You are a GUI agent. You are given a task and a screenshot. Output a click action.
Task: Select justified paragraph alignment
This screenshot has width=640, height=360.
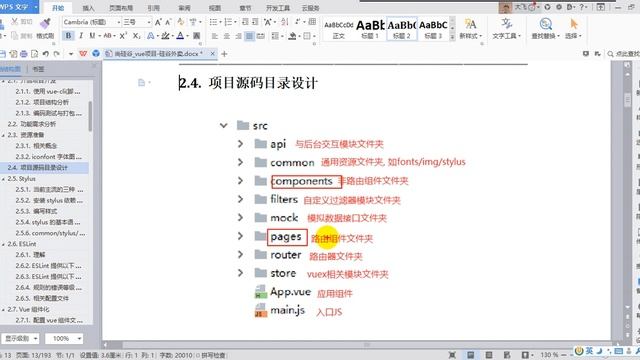(249, 36)
